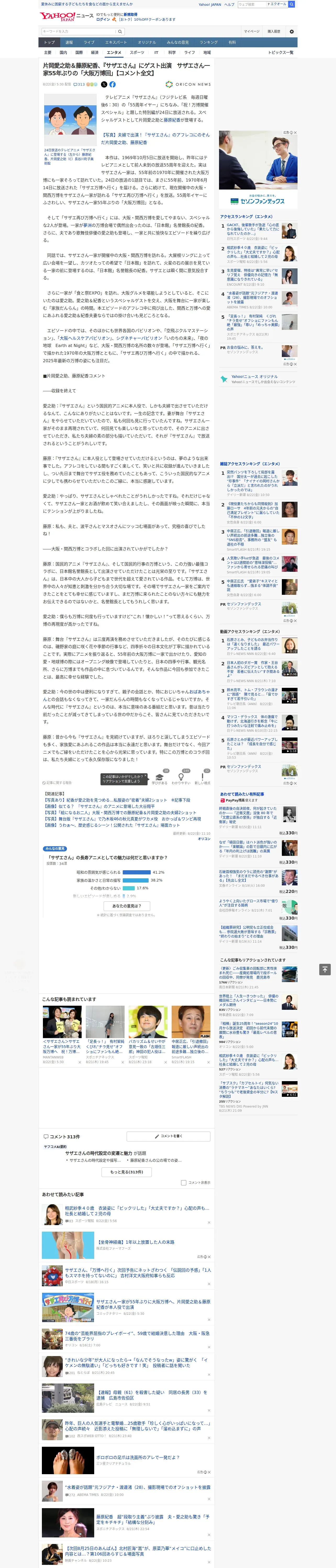Open the エキスパート tab

116,43
